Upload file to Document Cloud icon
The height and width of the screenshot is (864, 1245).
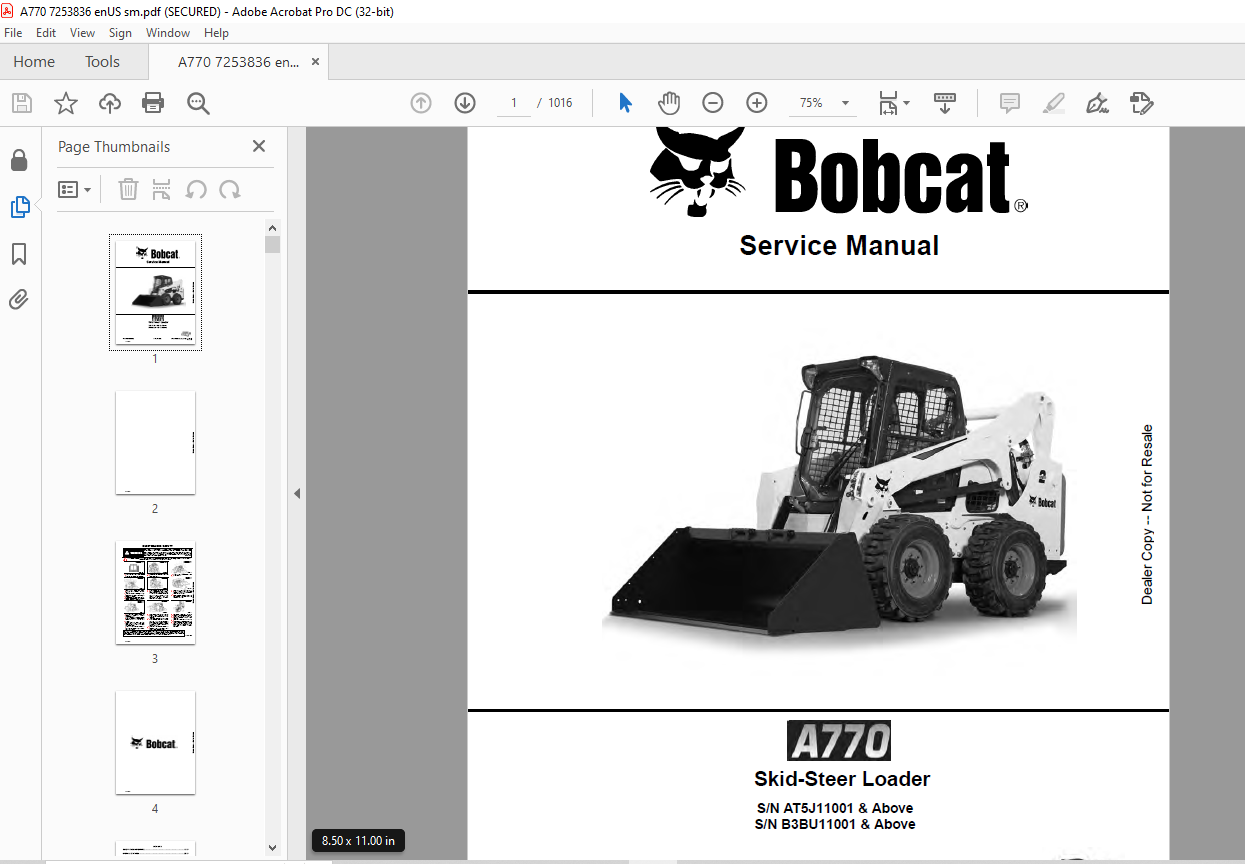point(110,103)
